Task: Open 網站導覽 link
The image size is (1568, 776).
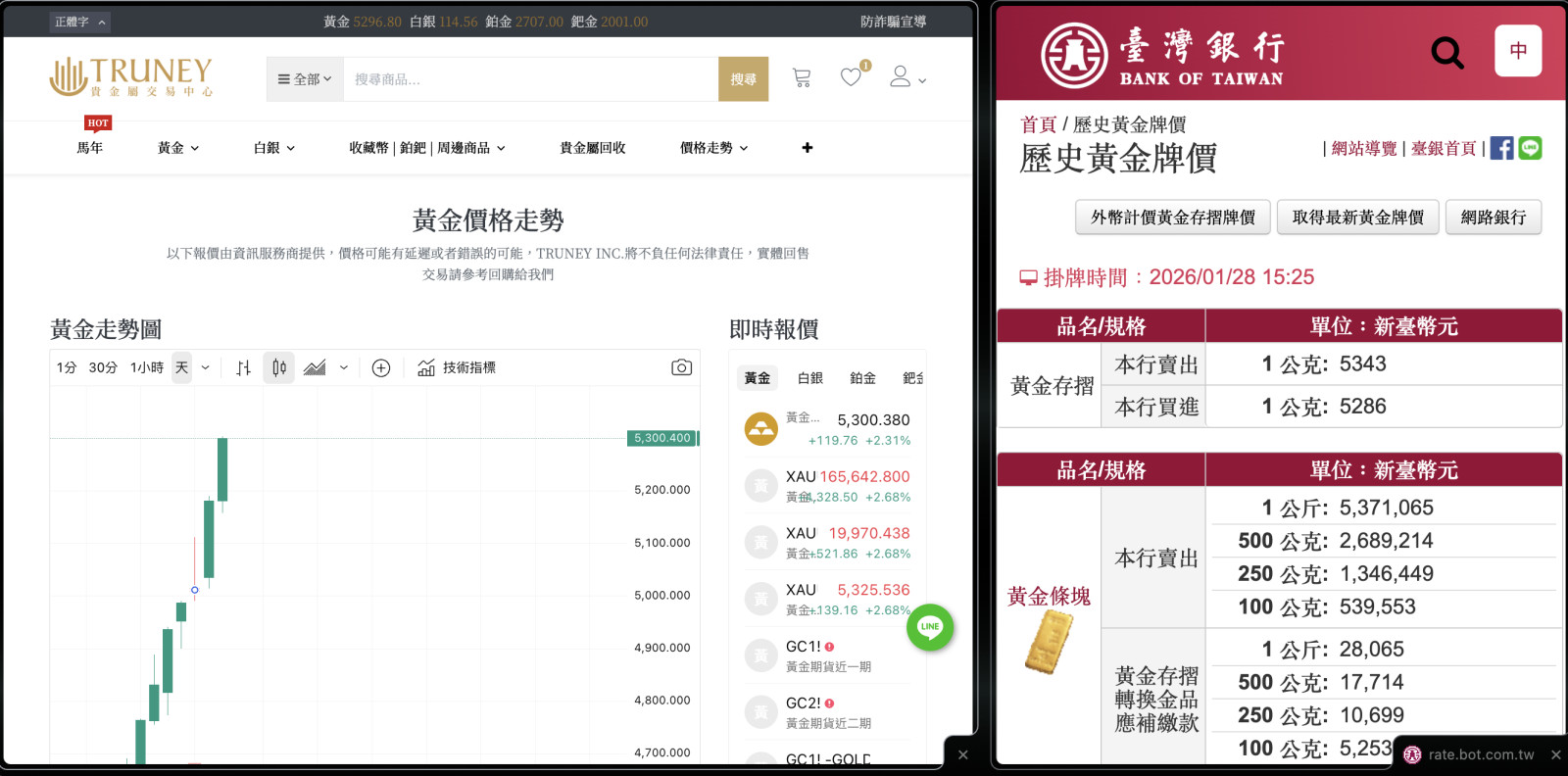Action: (x=1364, y=148)
